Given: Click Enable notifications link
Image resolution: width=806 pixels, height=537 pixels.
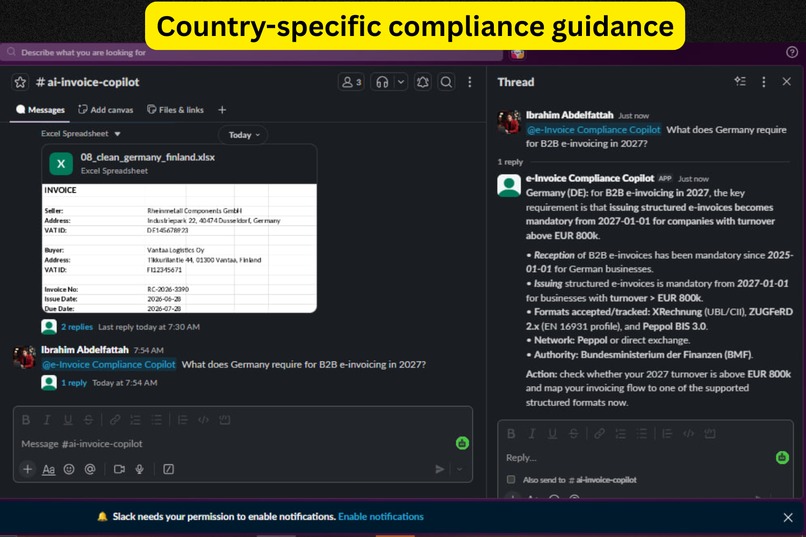Looking at the screenshot, I should coord(381,516).
